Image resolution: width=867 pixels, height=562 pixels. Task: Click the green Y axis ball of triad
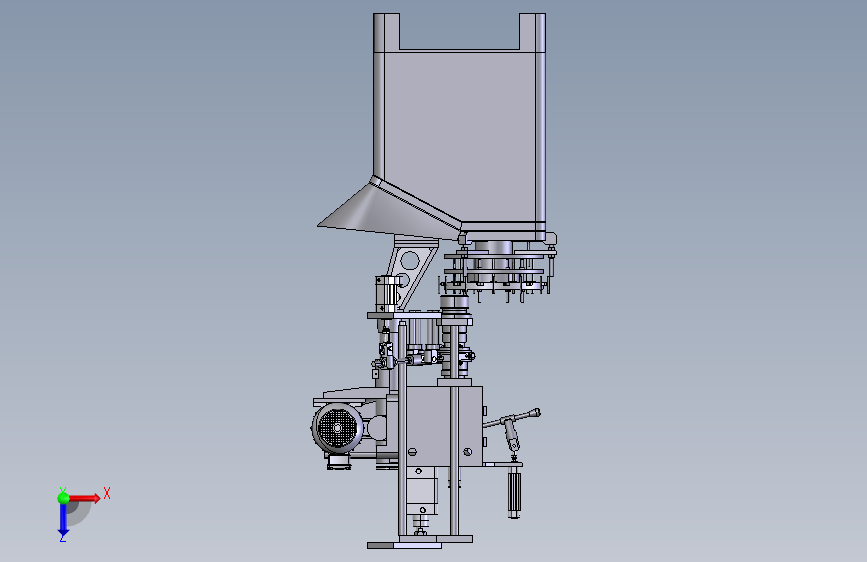point(63,498)
